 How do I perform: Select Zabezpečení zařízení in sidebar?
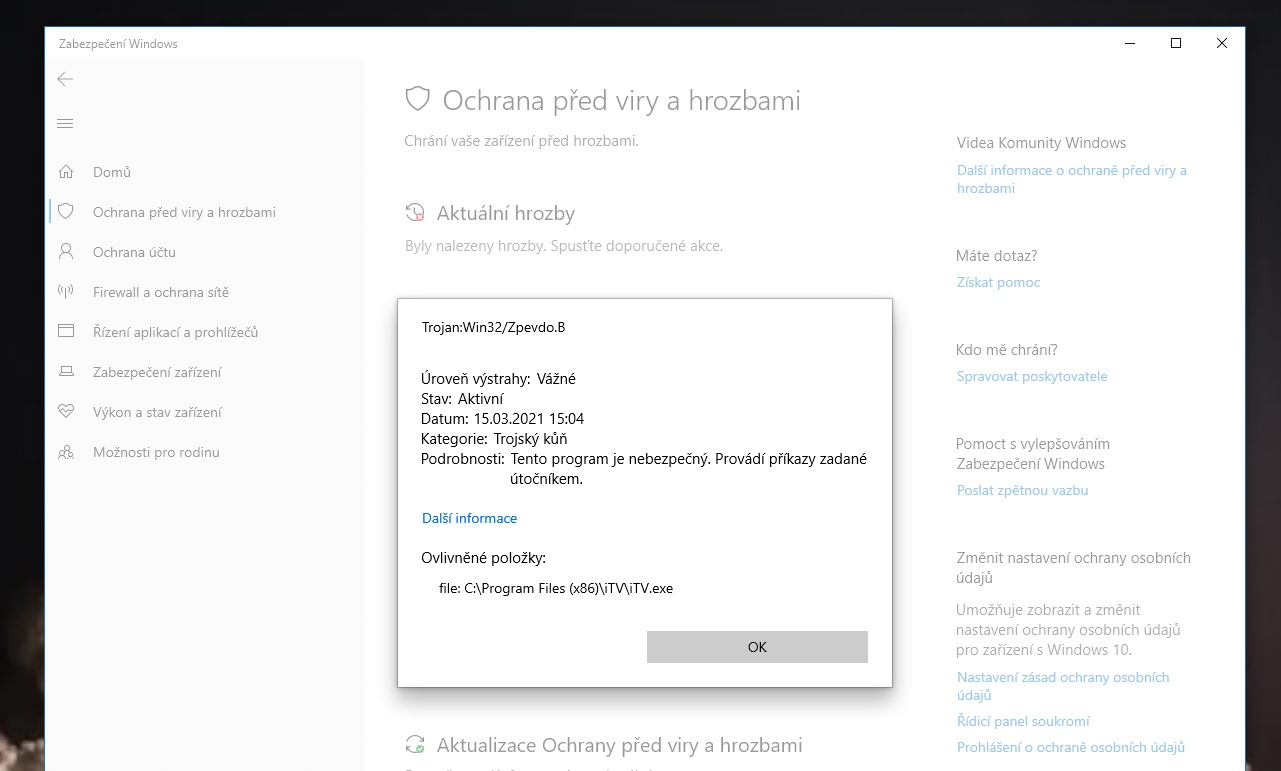[x=157, y=372]
